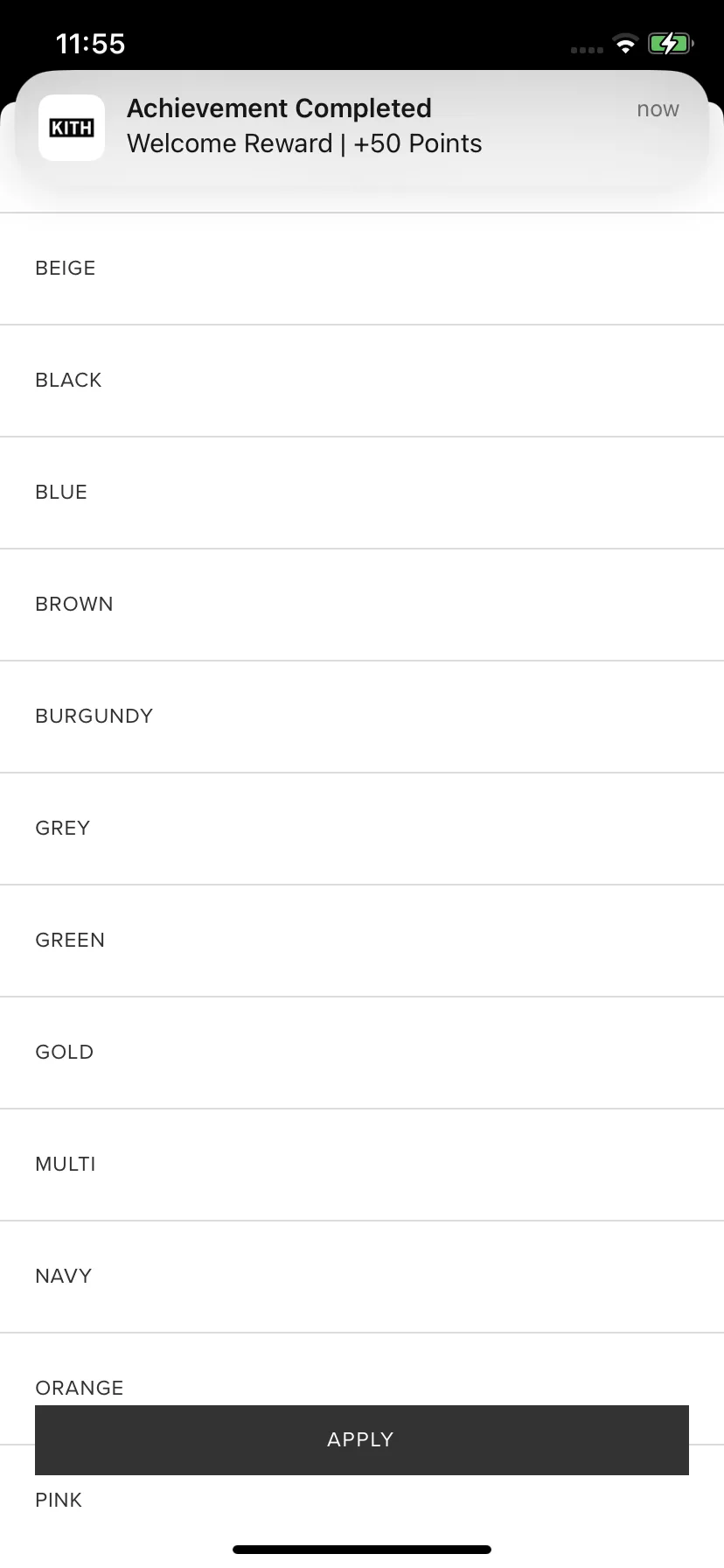
Task: Tap the Wi-Fi status icon
Action: (625, 44)
